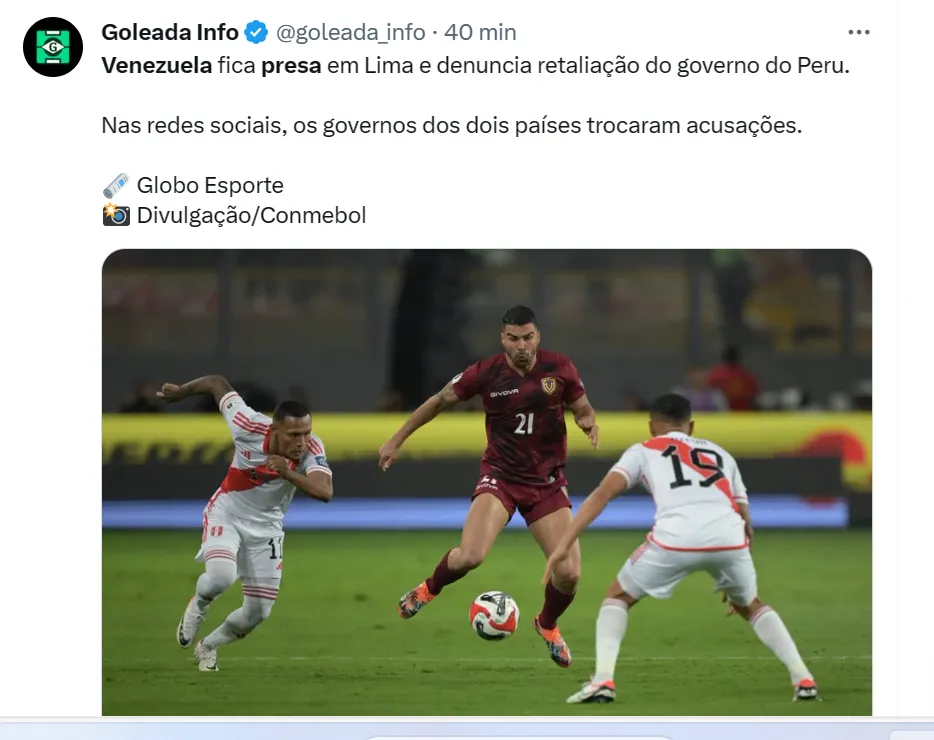Click the bold word presa

pyautogui.click(x=291, y=66)
